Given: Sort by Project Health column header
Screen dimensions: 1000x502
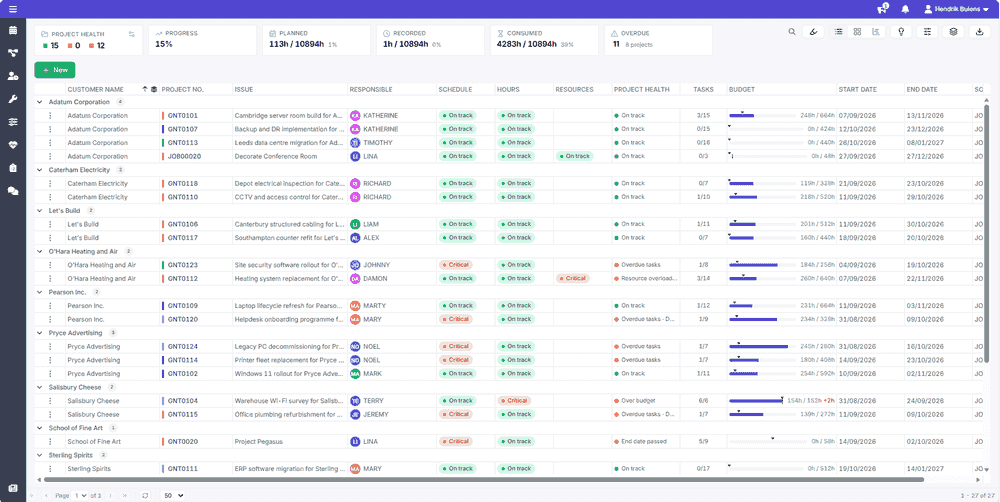Looking at the screenshot, I should (642, 89).
